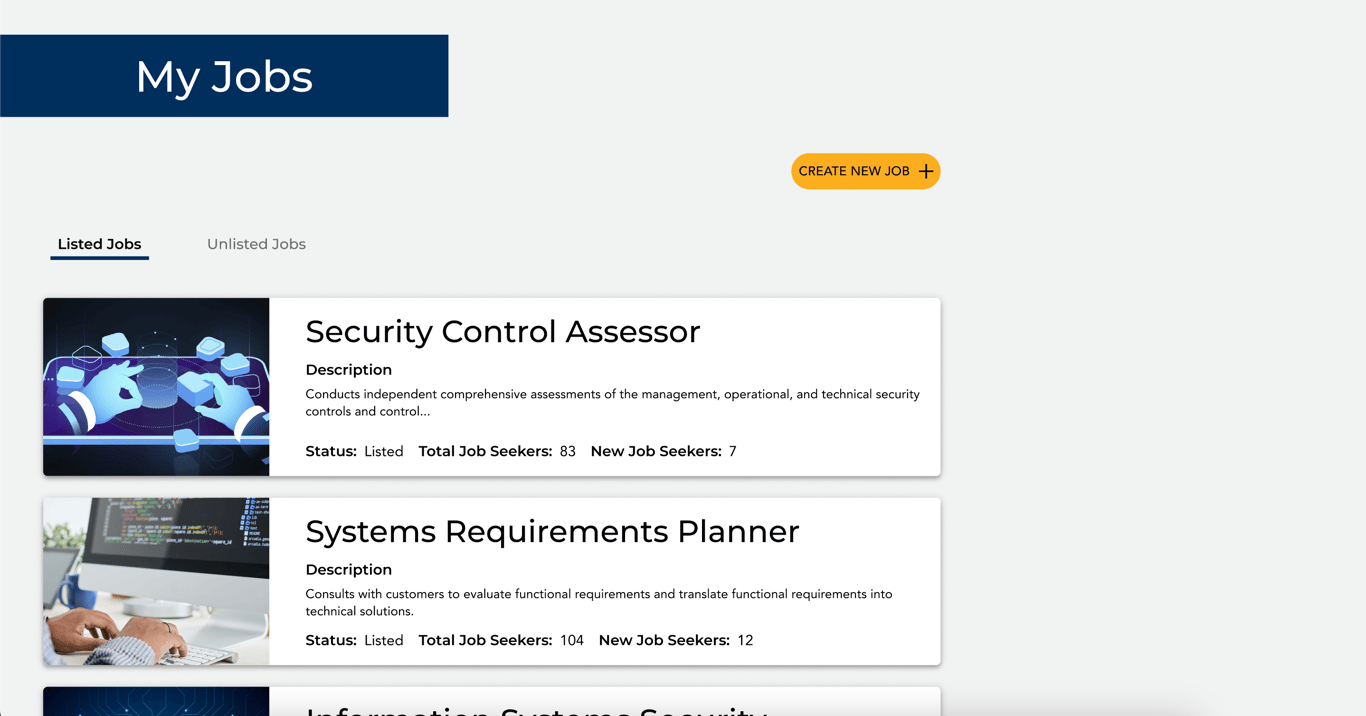
Task: Select Security Control Assessor description text
Action: coord(612,402)
